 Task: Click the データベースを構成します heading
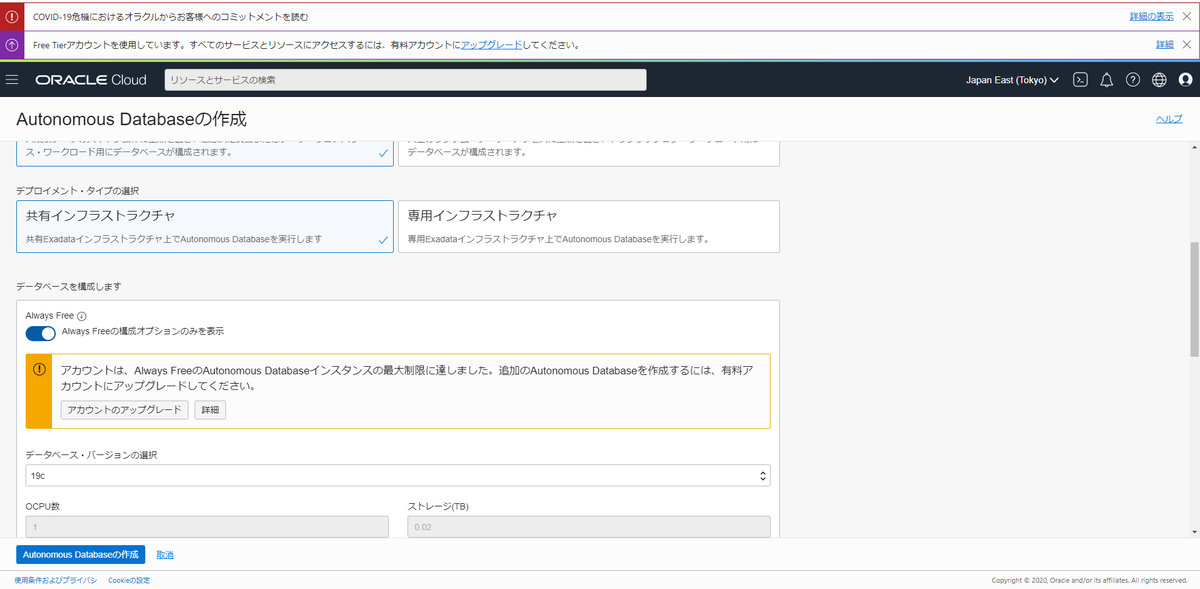pyautogui.click(x=69, y=286)
